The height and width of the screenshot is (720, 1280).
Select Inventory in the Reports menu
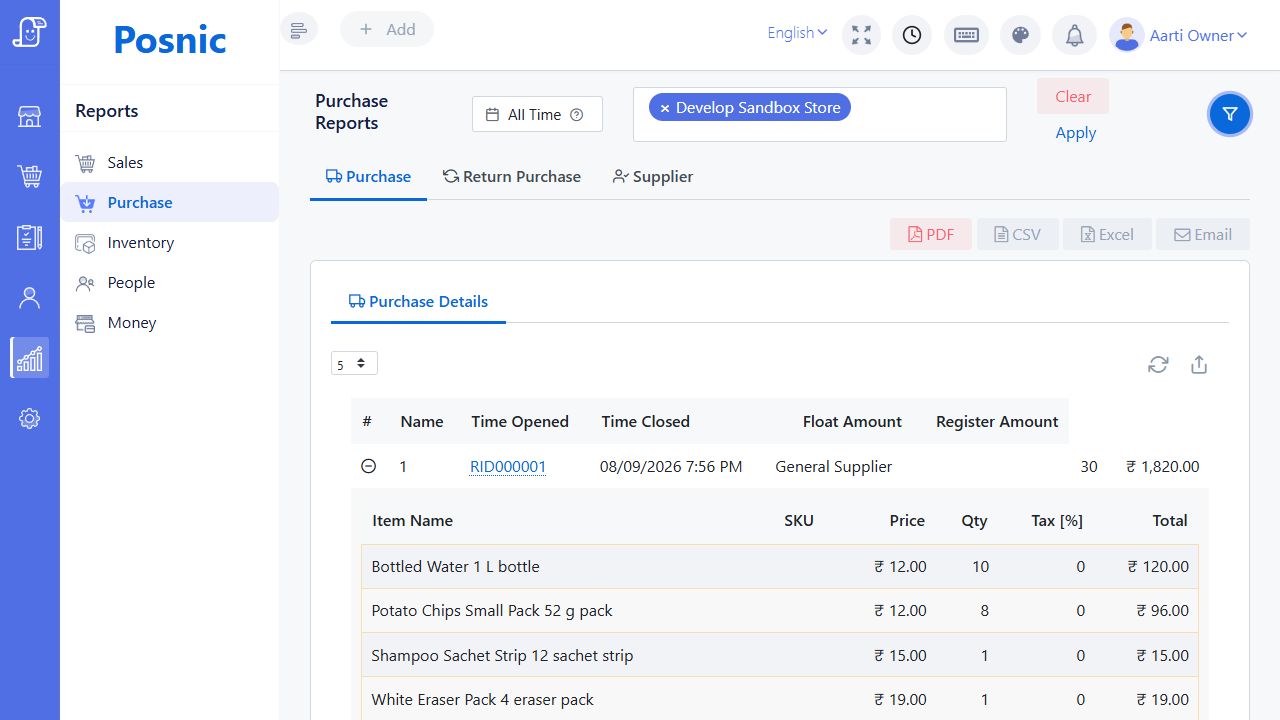coord(170,242)
